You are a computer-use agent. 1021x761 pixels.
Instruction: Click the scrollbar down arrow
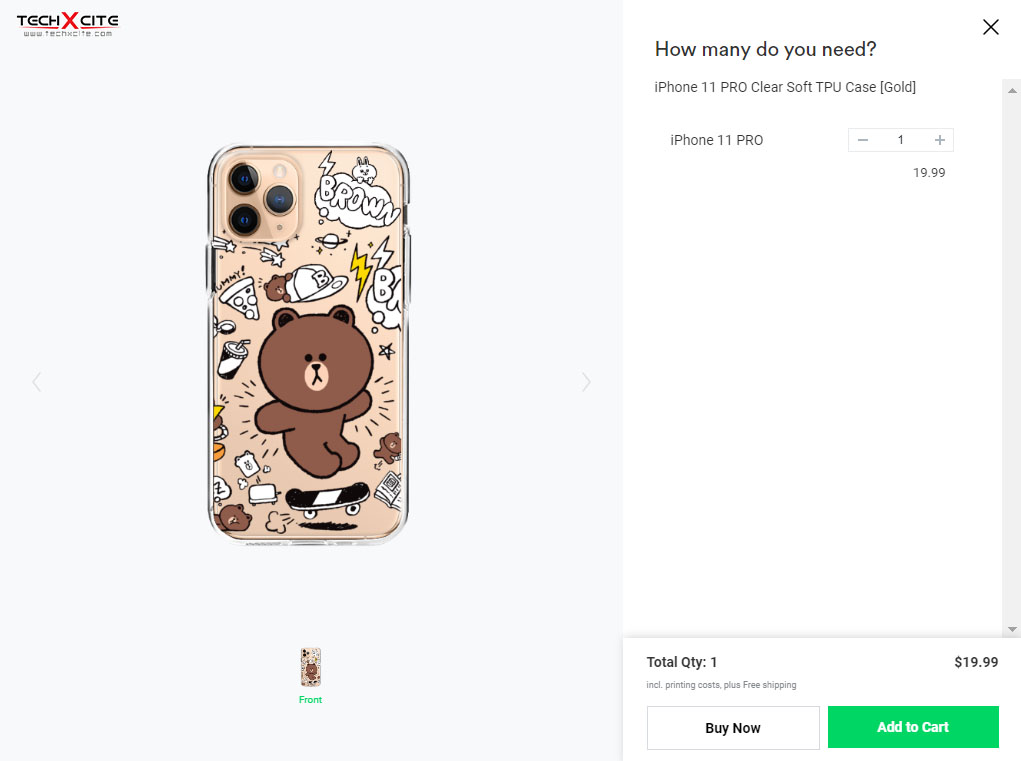coord(1012,629)
